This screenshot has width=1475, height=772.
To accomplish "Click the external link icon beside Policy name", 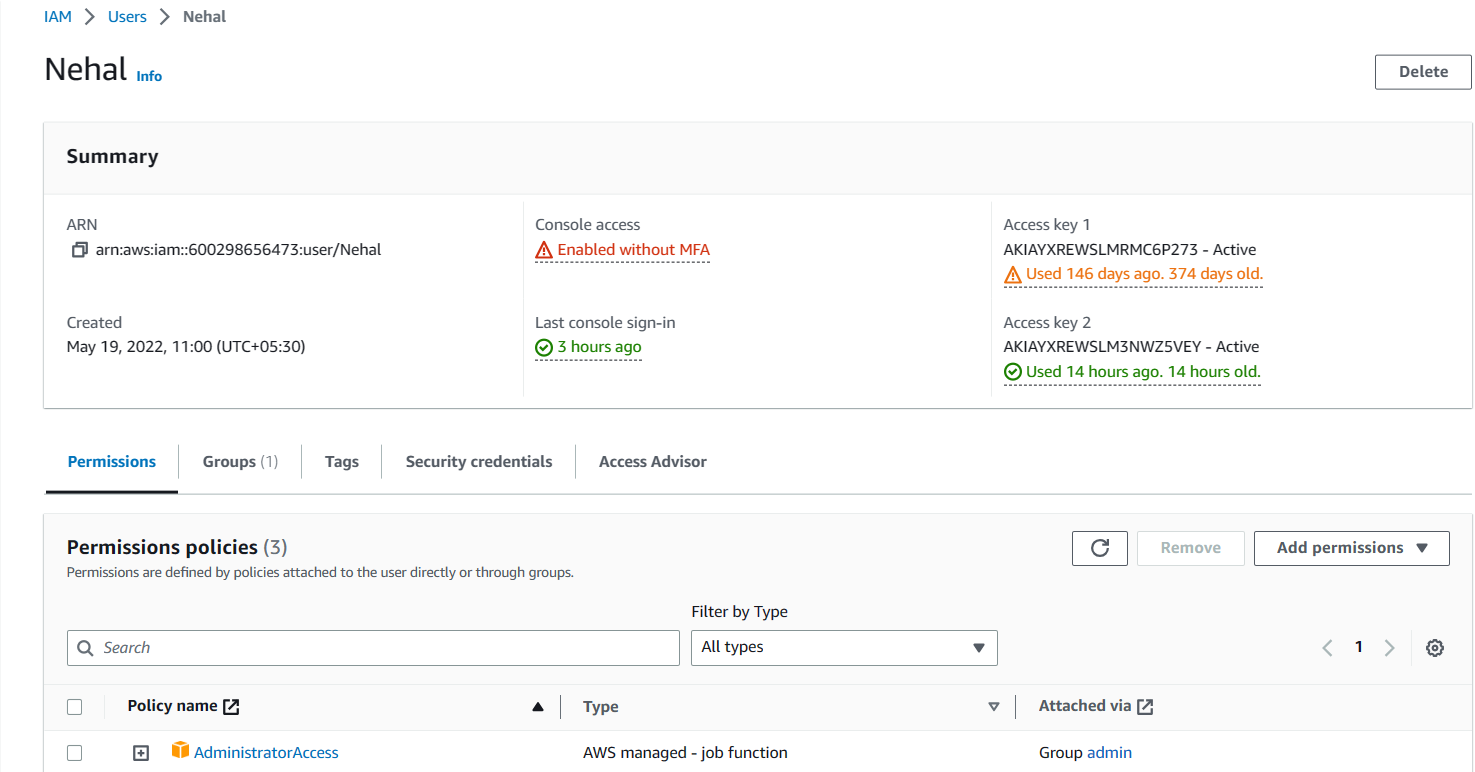I will click(231, 707).
